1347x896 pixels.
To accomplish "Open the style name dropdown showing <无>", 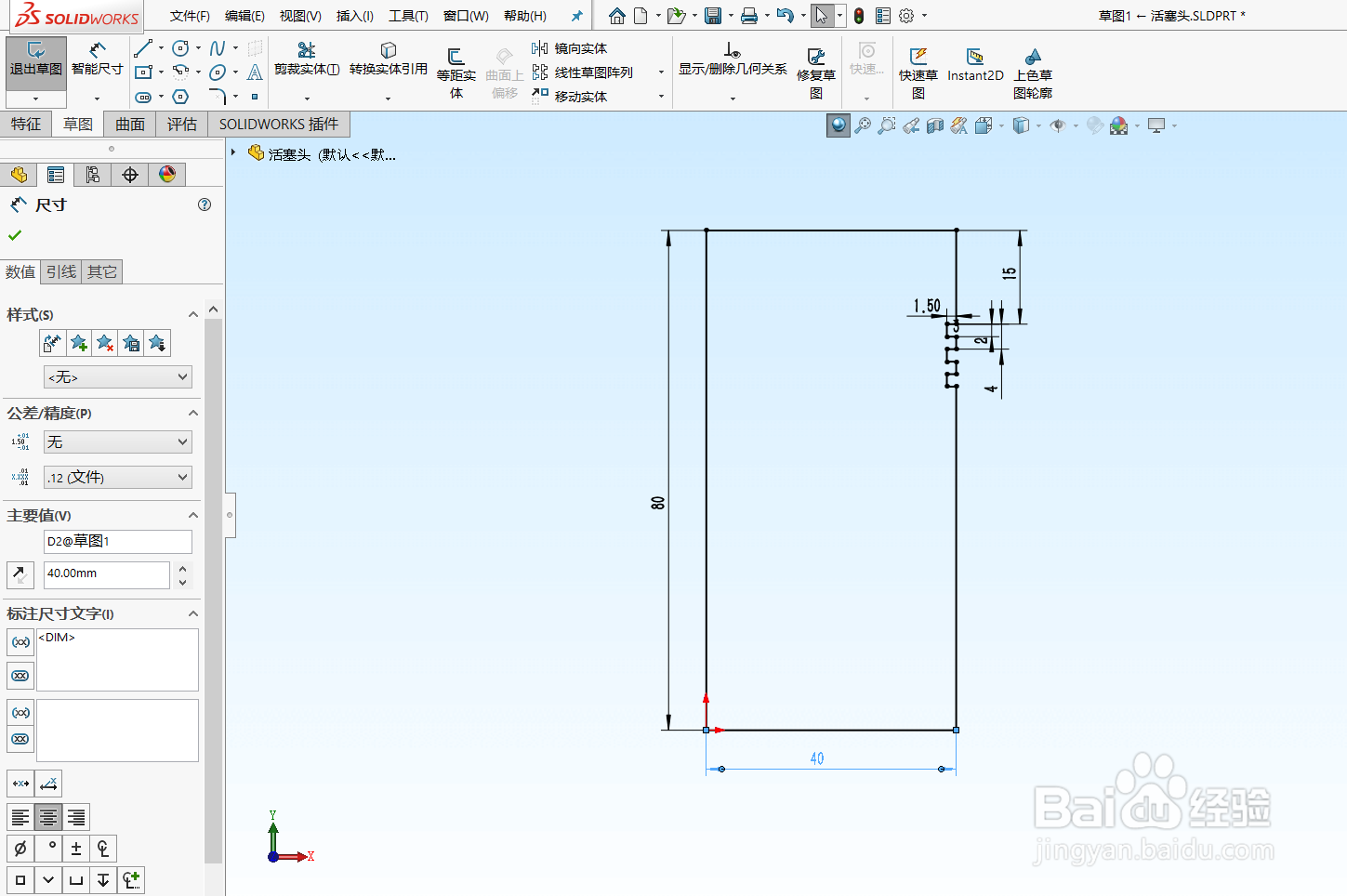I will (117, 376).
